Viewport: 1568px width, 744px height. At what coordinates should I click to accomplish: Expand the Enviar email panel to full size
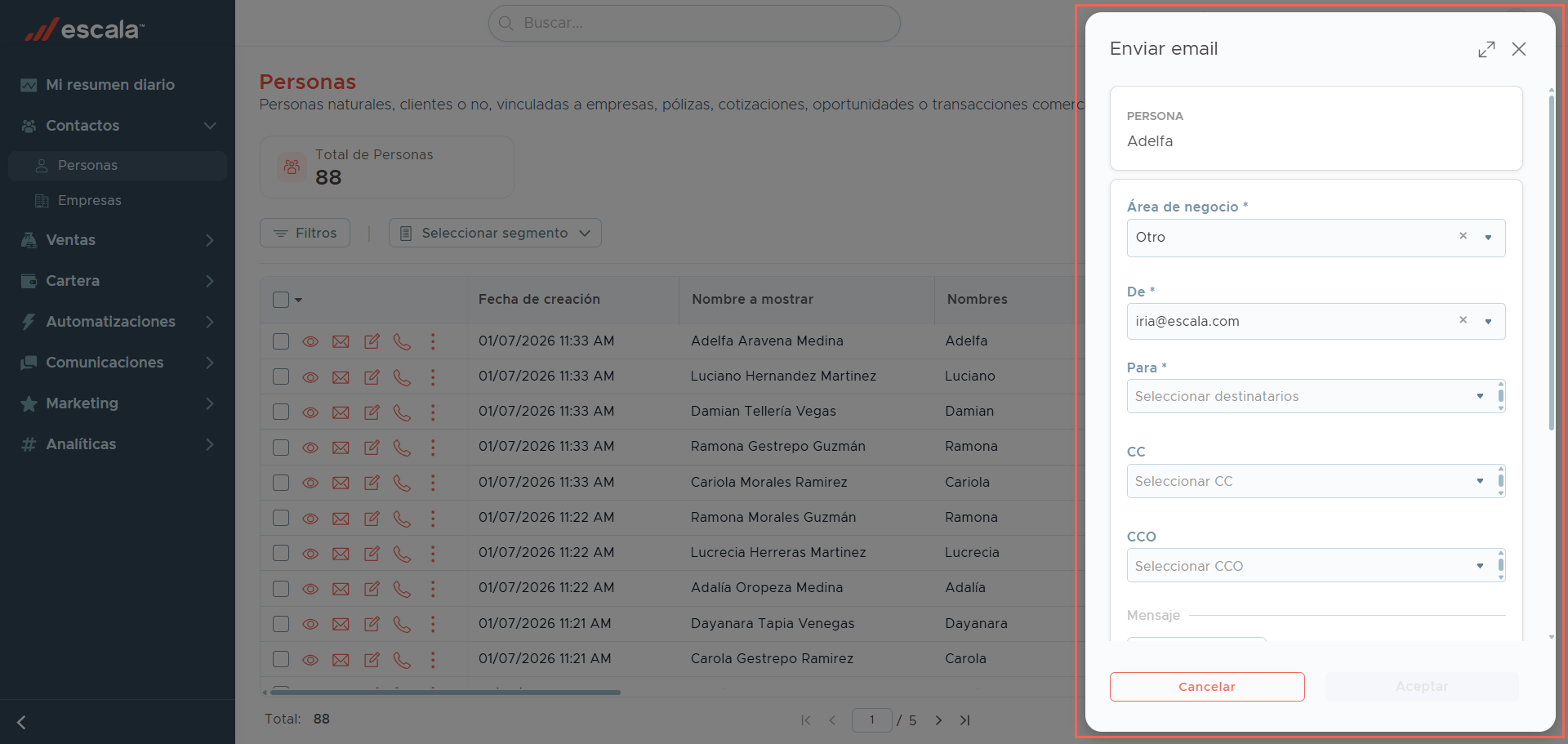[1486, 49]
